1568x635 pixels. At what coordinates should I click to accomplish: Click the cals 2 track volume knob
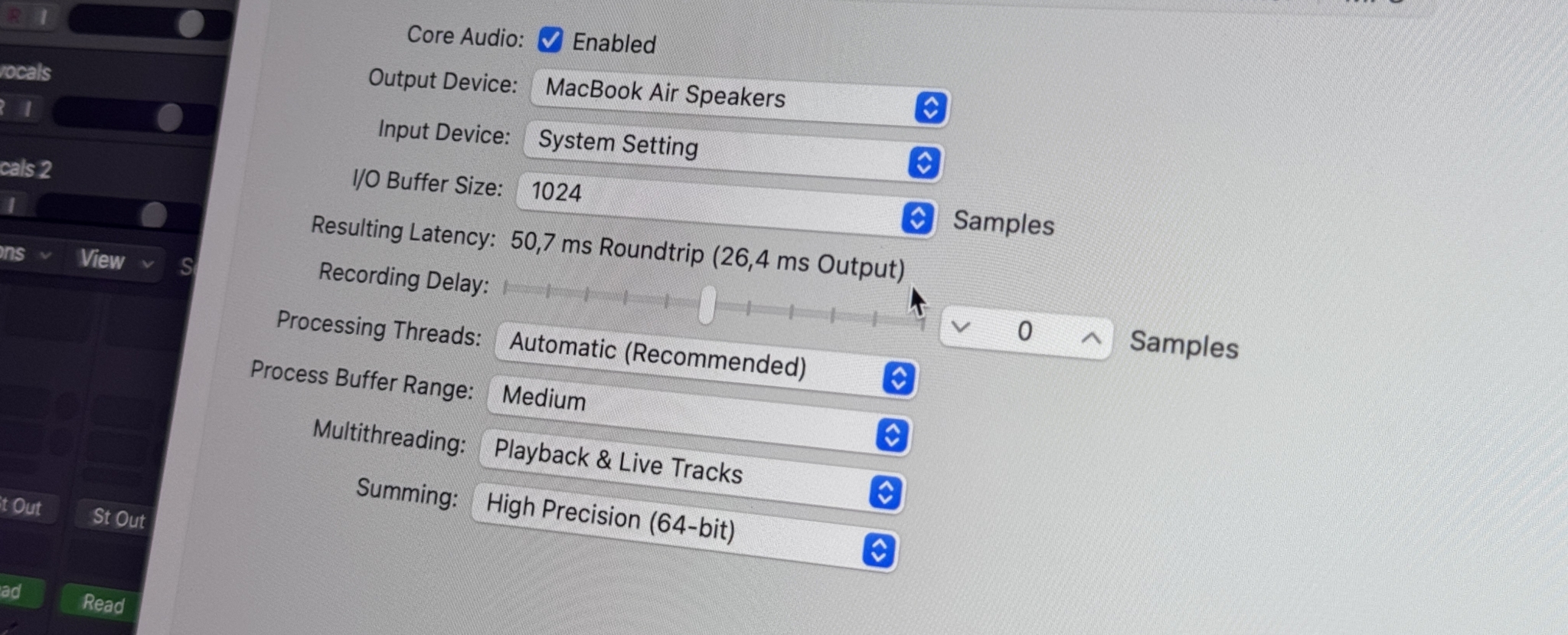tap(153, 215)
